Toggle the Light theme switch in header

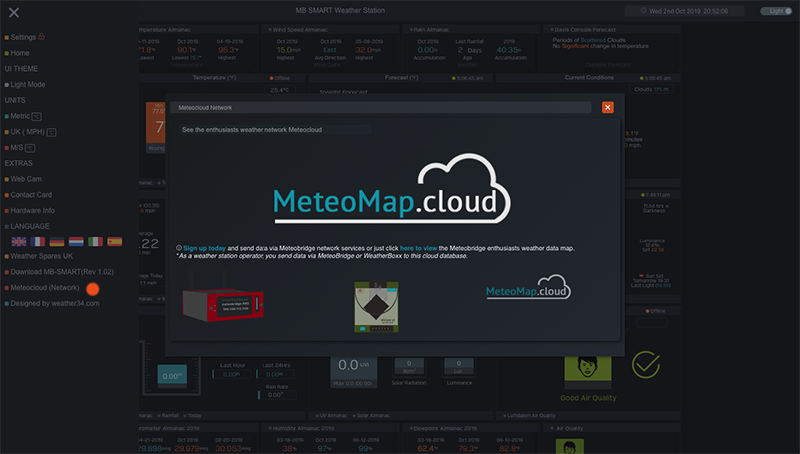click(x=774, y=11)
